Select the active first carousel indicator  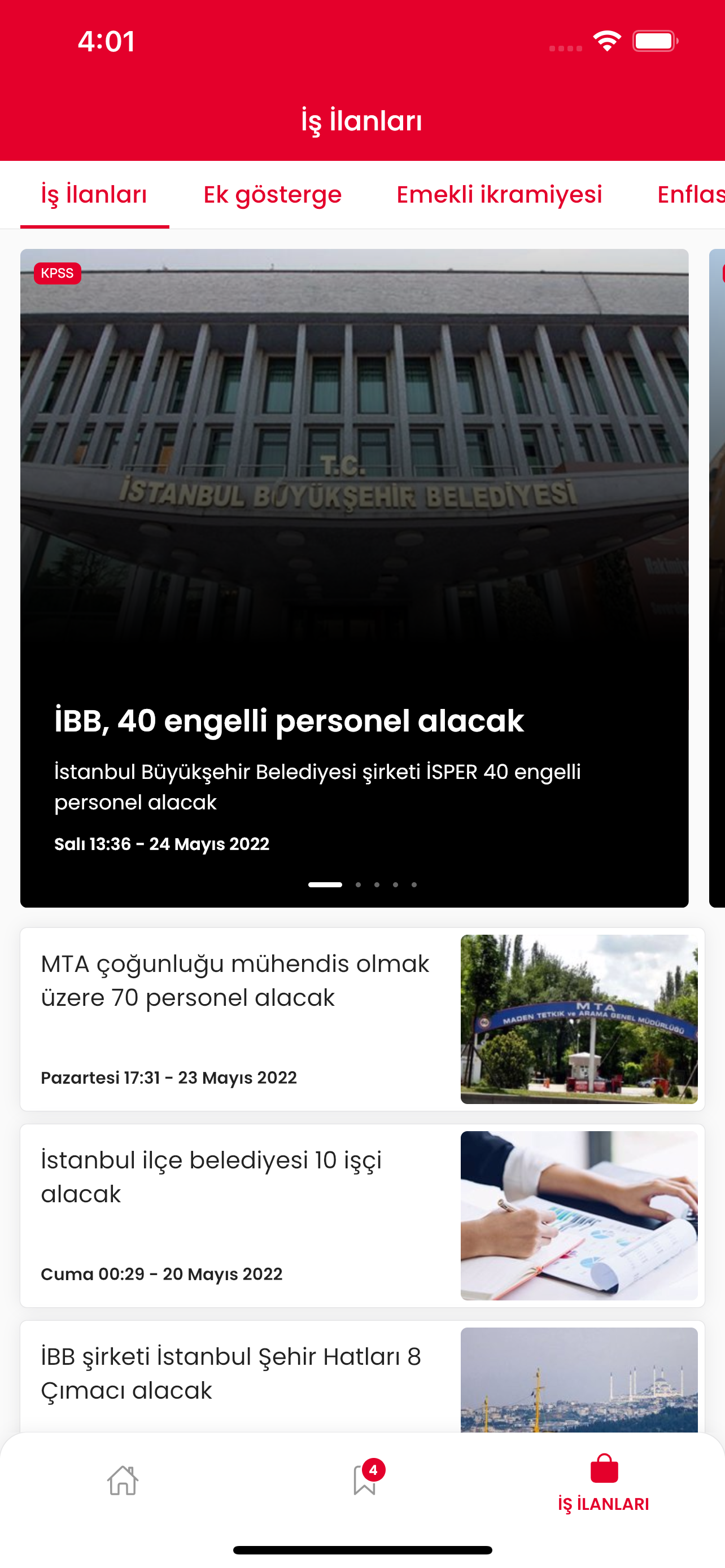325,884
